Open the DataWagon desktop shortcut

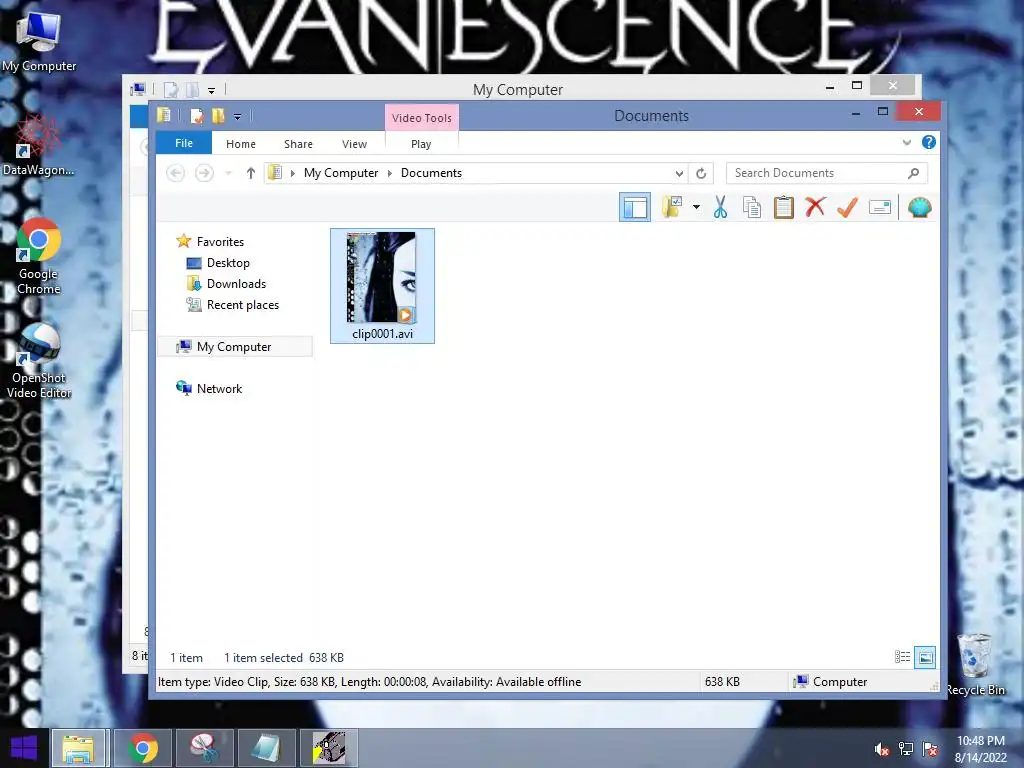(38, 145)
